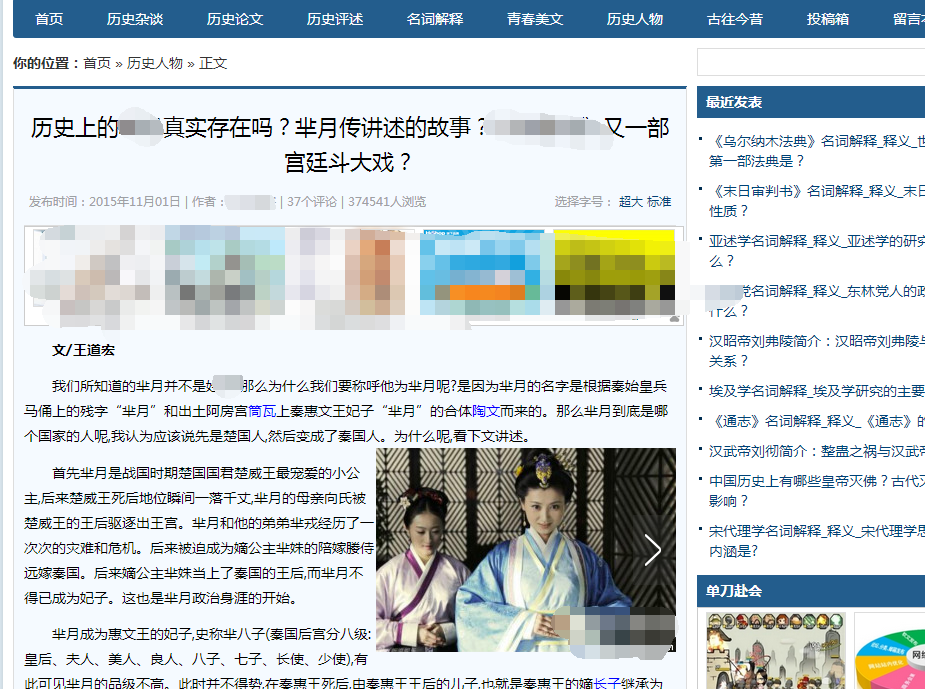Viewport: 925px width, 689px height.
Task: Open the 投稿箱 page
Action: coord(828,19)
